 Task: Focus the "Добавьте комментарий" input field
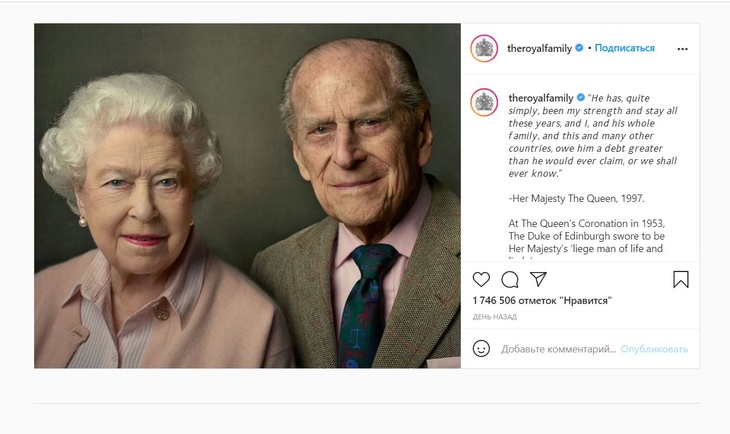tap(557, 349)
